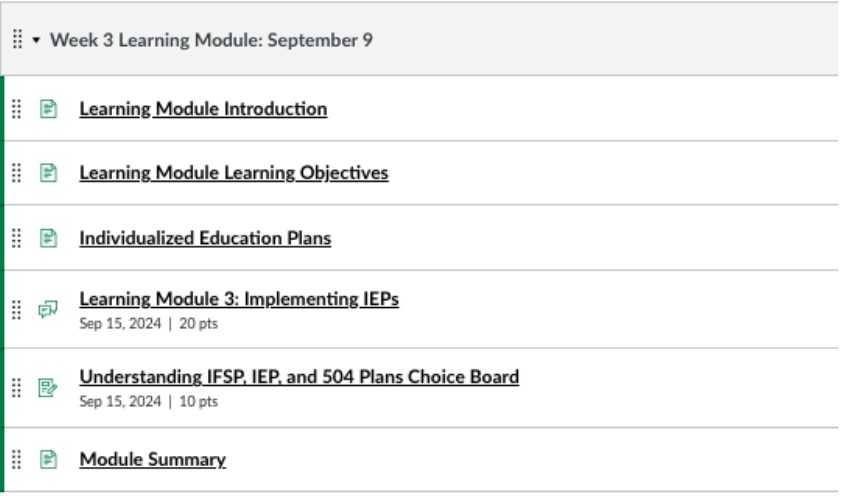This screenshot has width=841, height=496.
Task: Click drag handle for Learning Module Introduction
Action: [x=17, y=109]
